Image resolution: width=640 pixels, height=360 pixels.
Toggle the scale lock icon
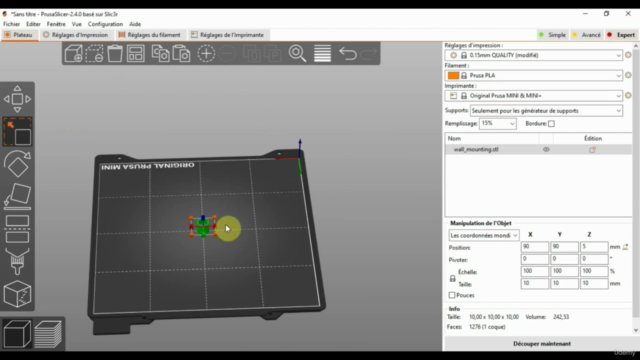[453, 278]
